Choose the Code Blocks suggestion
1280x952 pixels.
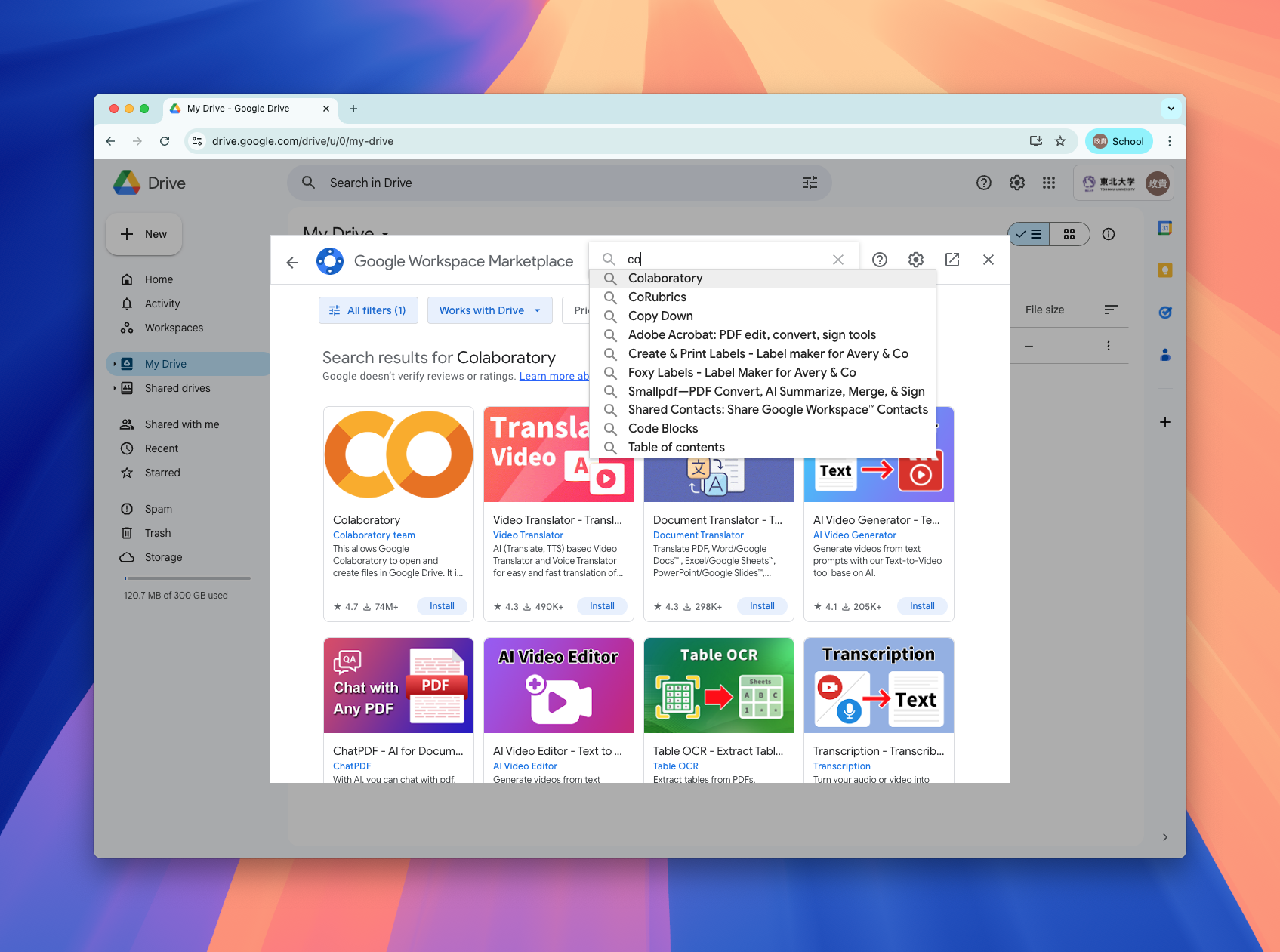(x=662, y=429)
